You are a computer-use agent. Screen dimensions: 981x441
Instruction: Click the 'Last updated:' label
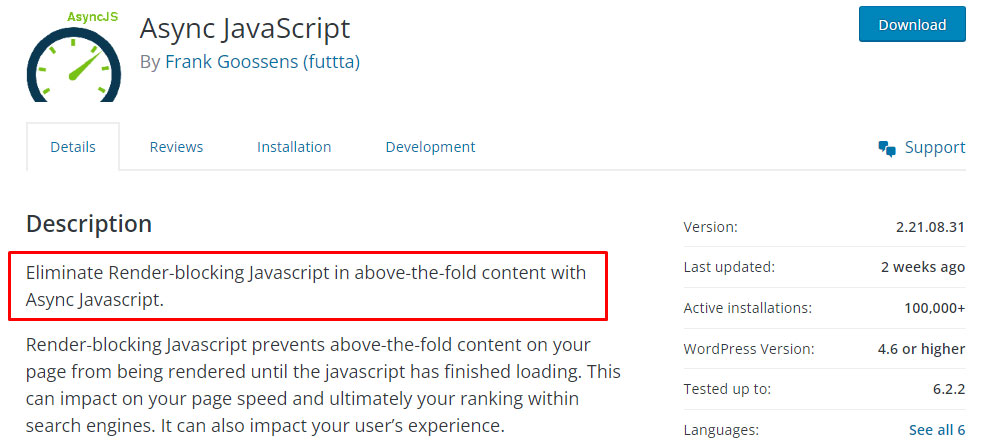(729, 267)
